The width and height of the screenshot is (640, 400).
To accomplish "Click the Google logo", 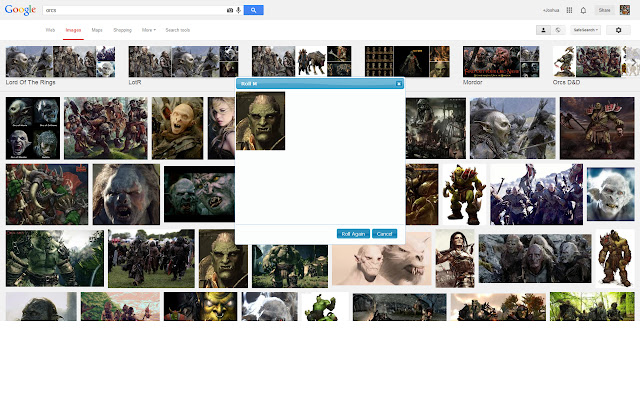I will 20,10.
